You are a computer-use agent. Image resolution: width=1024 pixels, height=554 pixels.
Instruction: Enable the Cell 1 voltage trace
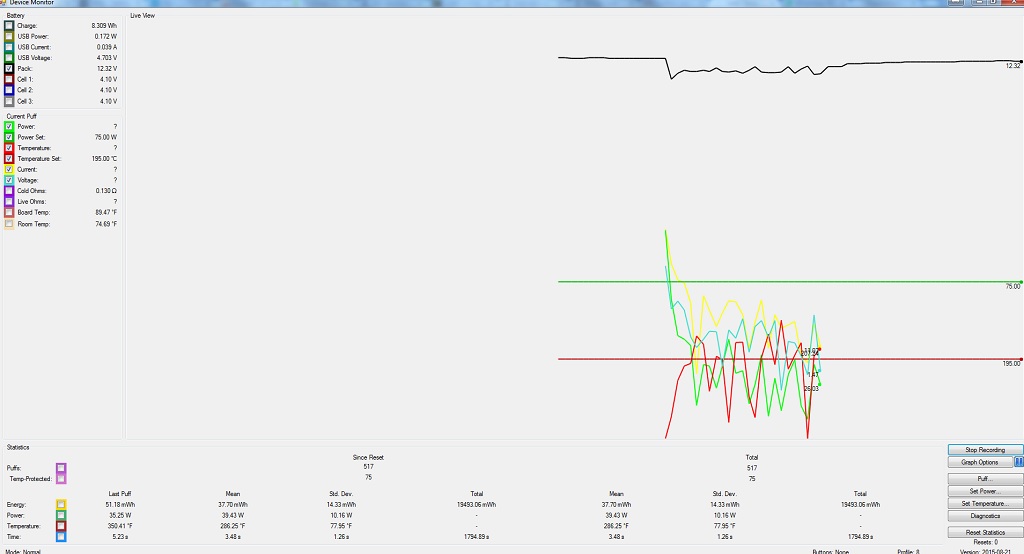coord(9,79)
